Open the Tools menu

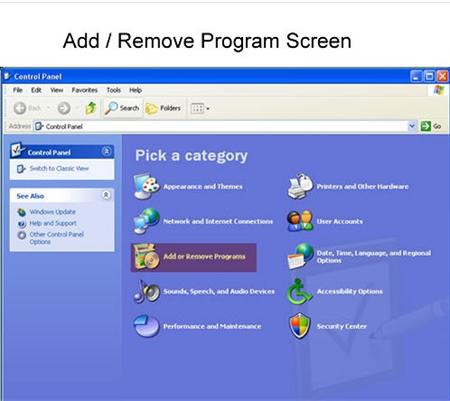(113, 90)
